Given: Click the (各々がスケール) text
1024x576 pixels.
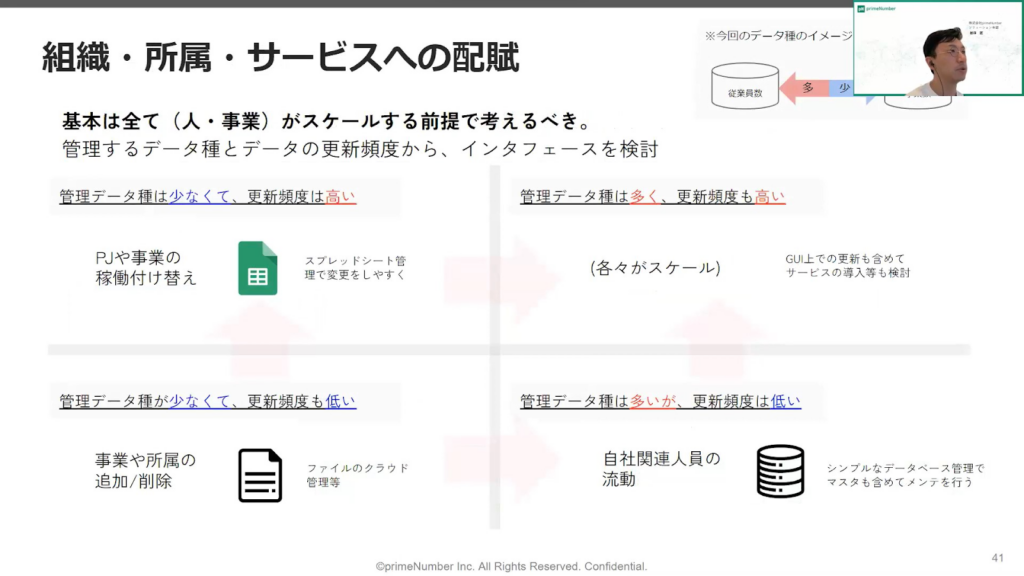Looking at the screenshot, I should [655, 268].
